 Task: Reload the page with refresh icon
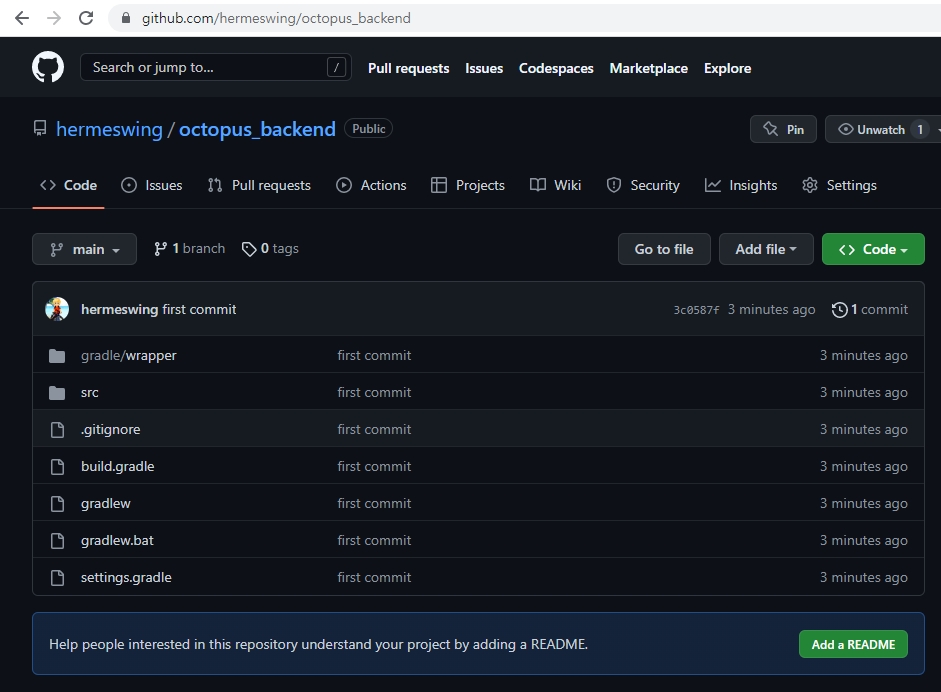(x=86, y=18)
